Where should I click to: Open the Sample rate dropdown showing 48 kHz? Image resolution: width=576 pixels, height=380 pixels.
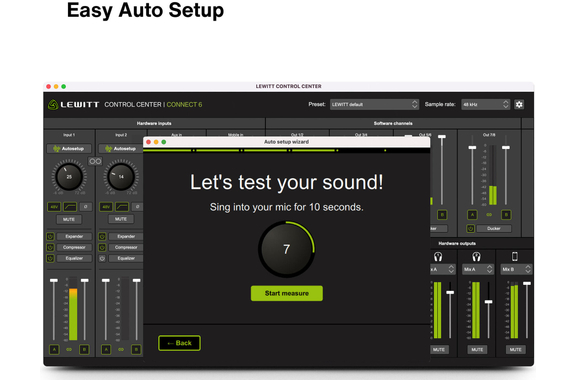pyautogui.click(x=485, y=104)
